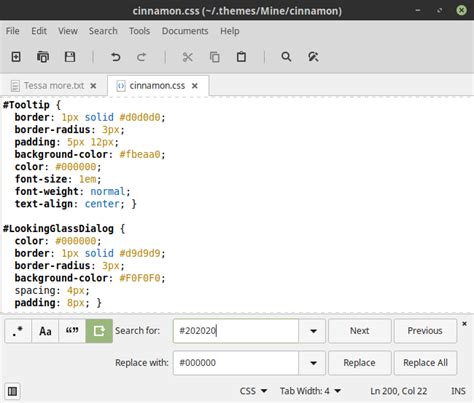Viewport: 474px width, 403px height.
Task: Paste from clipboard icon
Action: coord(241,57)
